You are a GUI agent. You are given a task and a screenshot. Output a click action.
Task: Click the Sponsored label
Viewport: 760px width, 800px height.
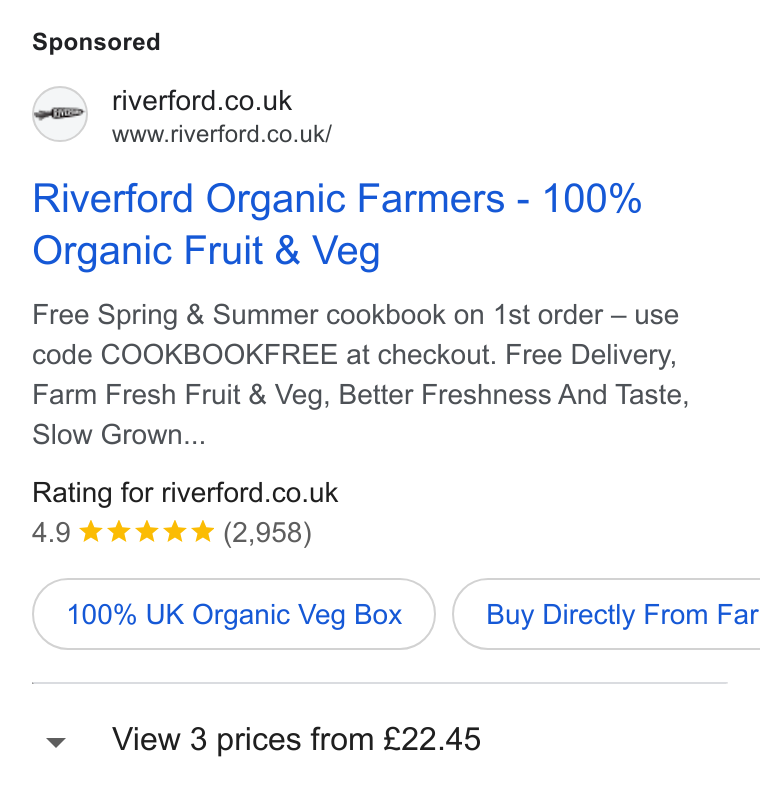pyautogui.click(x=96, y=42)
